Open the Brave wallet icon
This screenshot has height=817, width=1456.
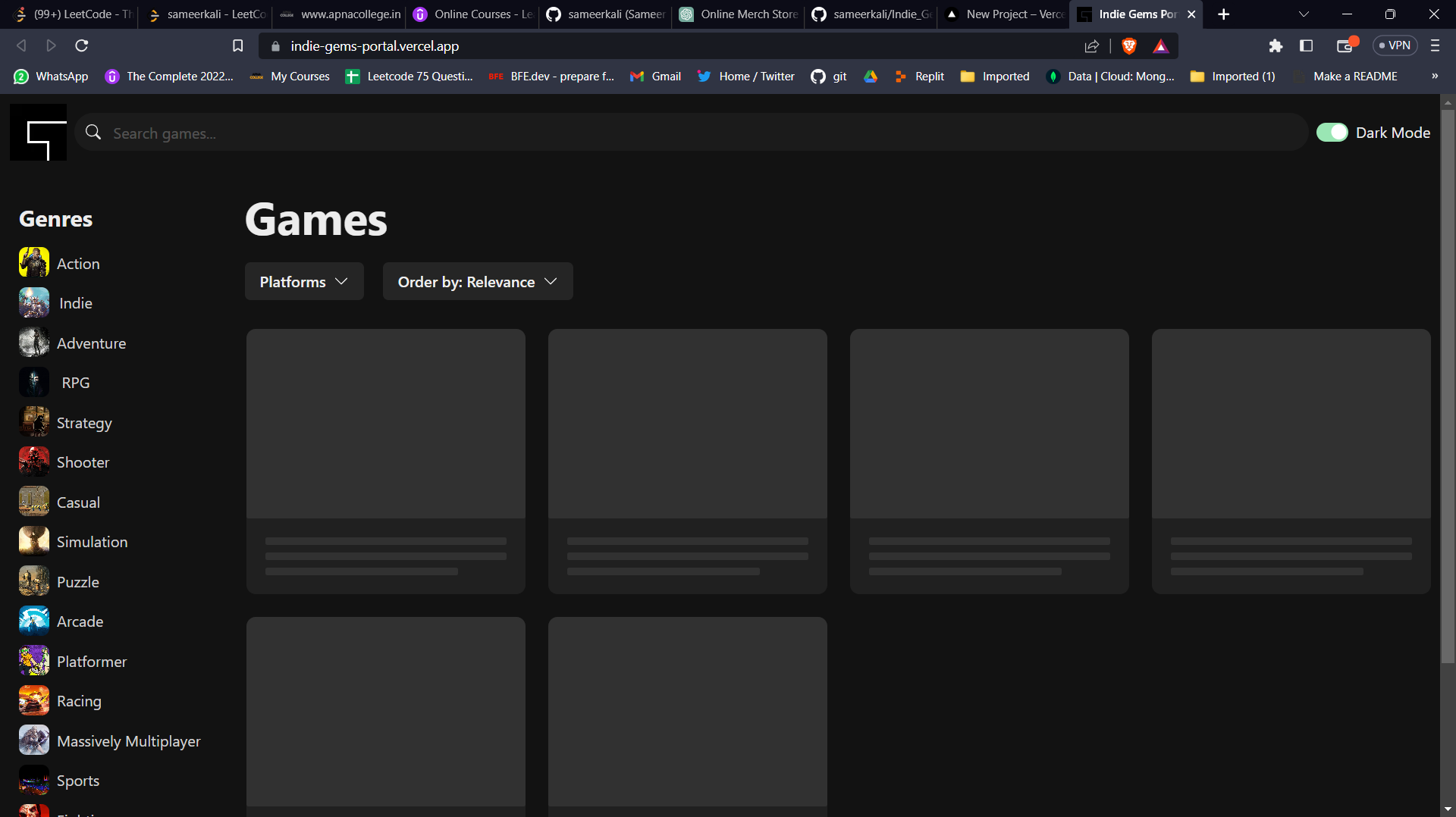[1345, 45]
